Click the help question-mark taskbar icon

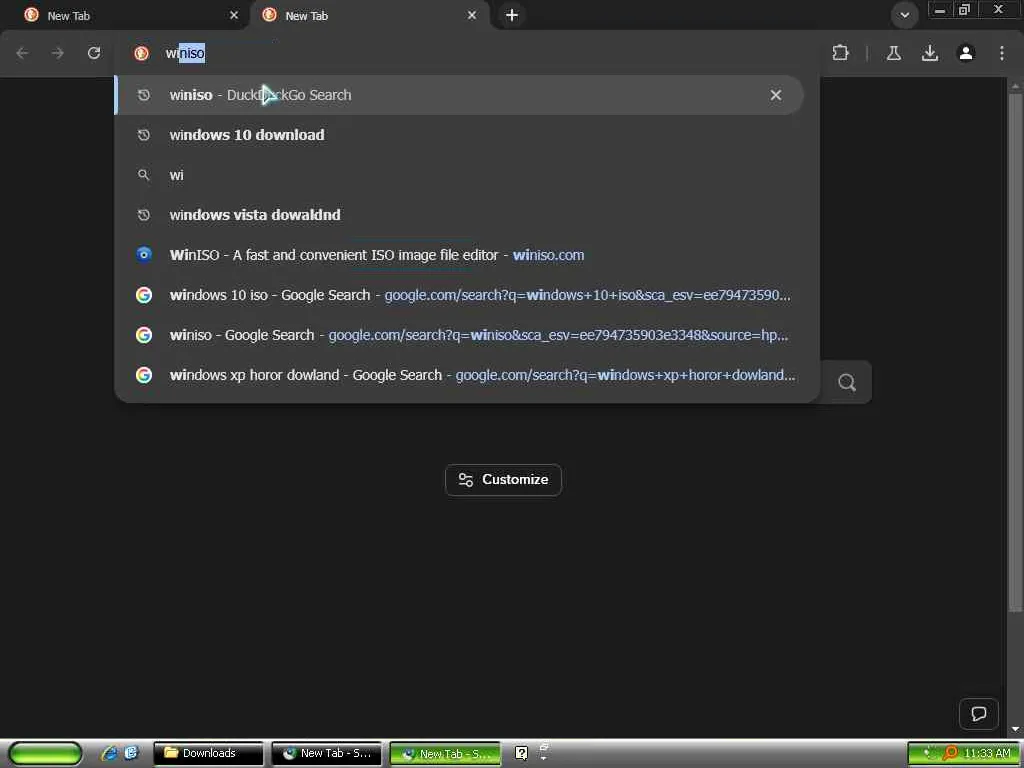(521, 754)
